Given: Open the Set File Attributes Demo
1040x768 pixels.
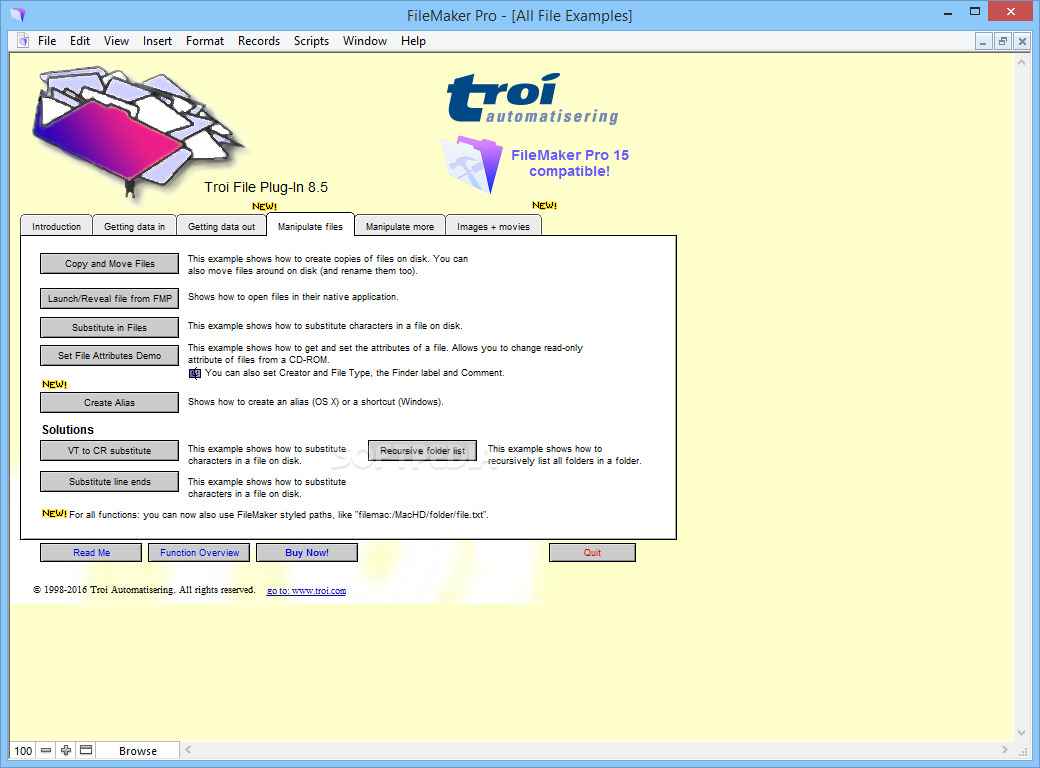Looking at the screenshot, I should click(109, 355).
